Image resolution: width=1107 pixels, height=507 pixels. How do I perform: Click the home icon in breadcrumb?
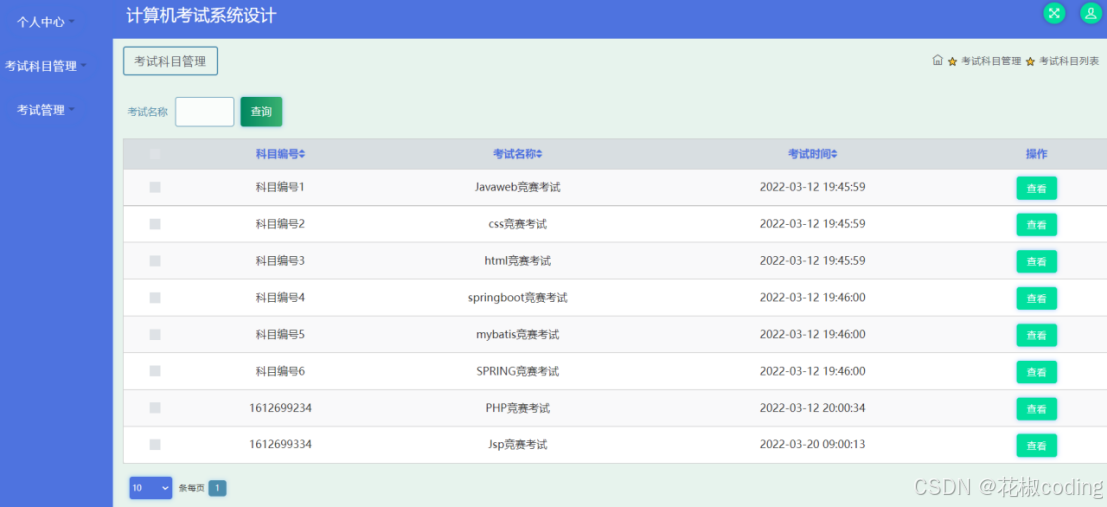coord(938,61)
